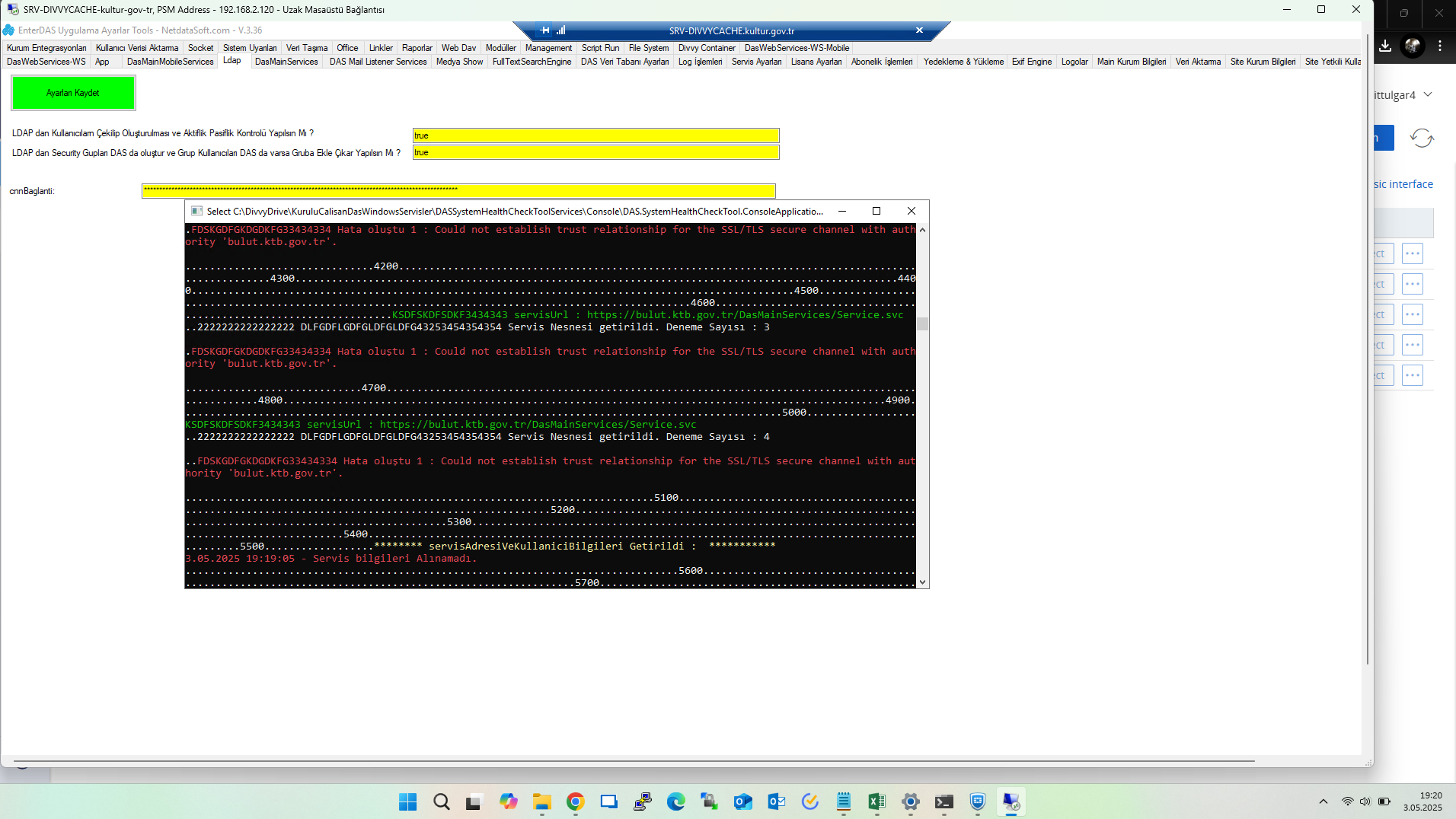1456x819 pixels.
Task: Open Microsoft Edge from taskbar
Action: (675, 801)
